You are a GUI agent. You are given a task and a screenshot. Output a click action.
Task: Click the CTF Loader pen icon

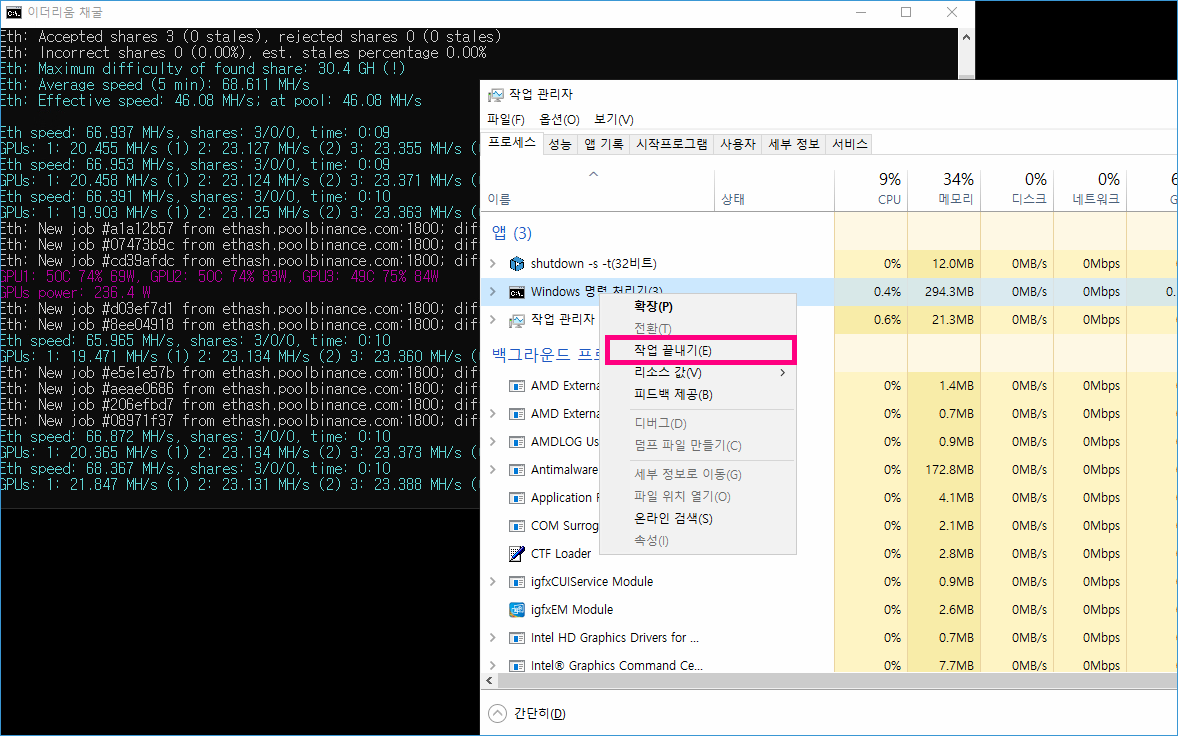coord(517,554)
